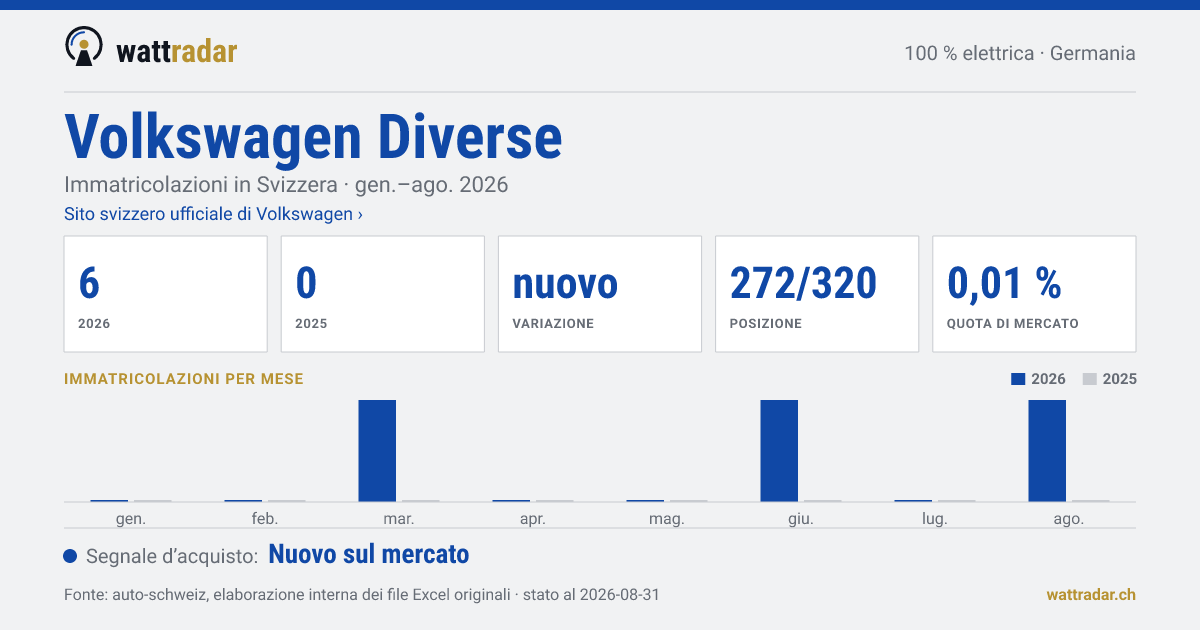Select the Variazione card showing nuovo
Screen dimensions: 1200x630
(600, 294)
